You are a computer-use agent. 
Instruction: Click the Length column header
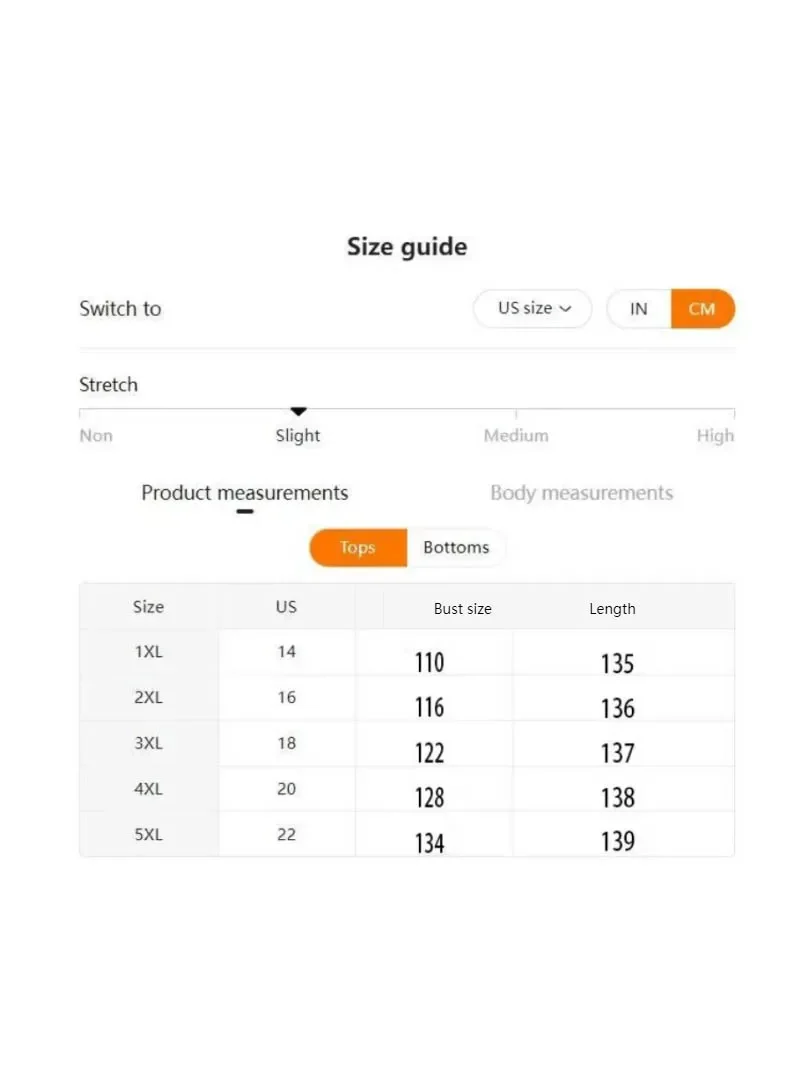tap(612, 609)
